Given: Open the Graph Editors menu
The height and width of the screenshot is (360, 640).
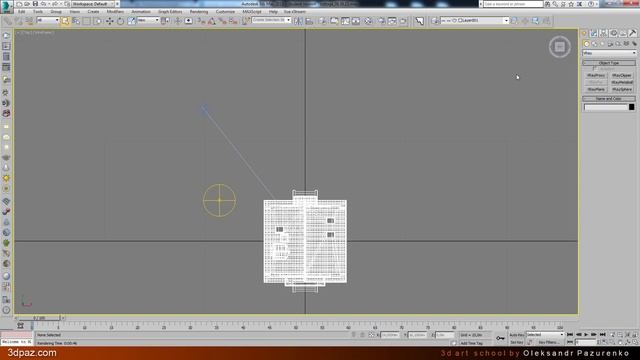Looking at the screenshot, I should [x=170, y=11].
